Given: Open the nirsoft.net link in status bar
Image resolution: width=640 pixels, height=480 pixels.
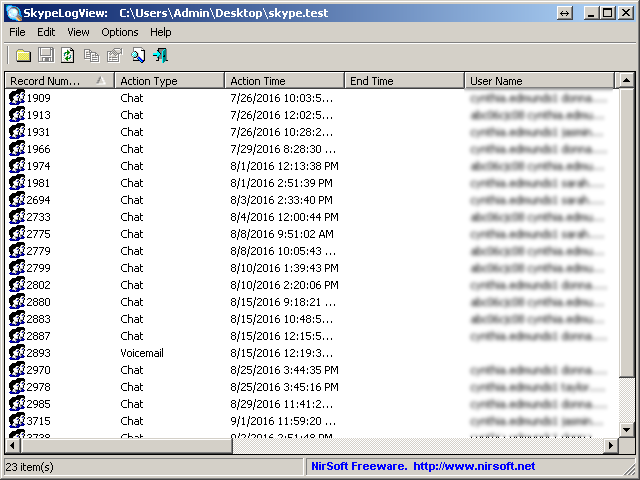Looking at the screenshot, I should click(x=474, y=466).
